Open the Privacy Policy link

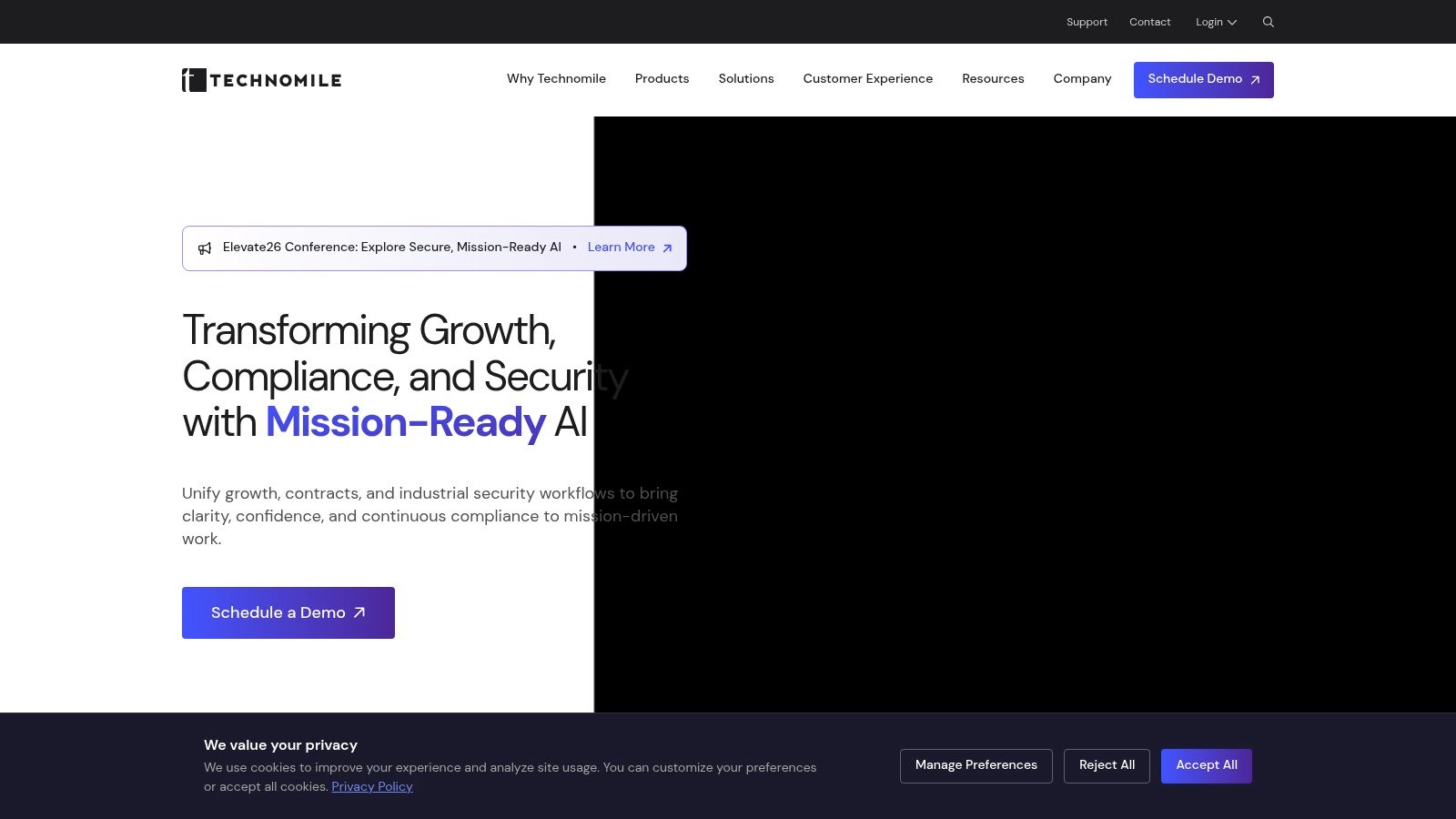point(372,786)
